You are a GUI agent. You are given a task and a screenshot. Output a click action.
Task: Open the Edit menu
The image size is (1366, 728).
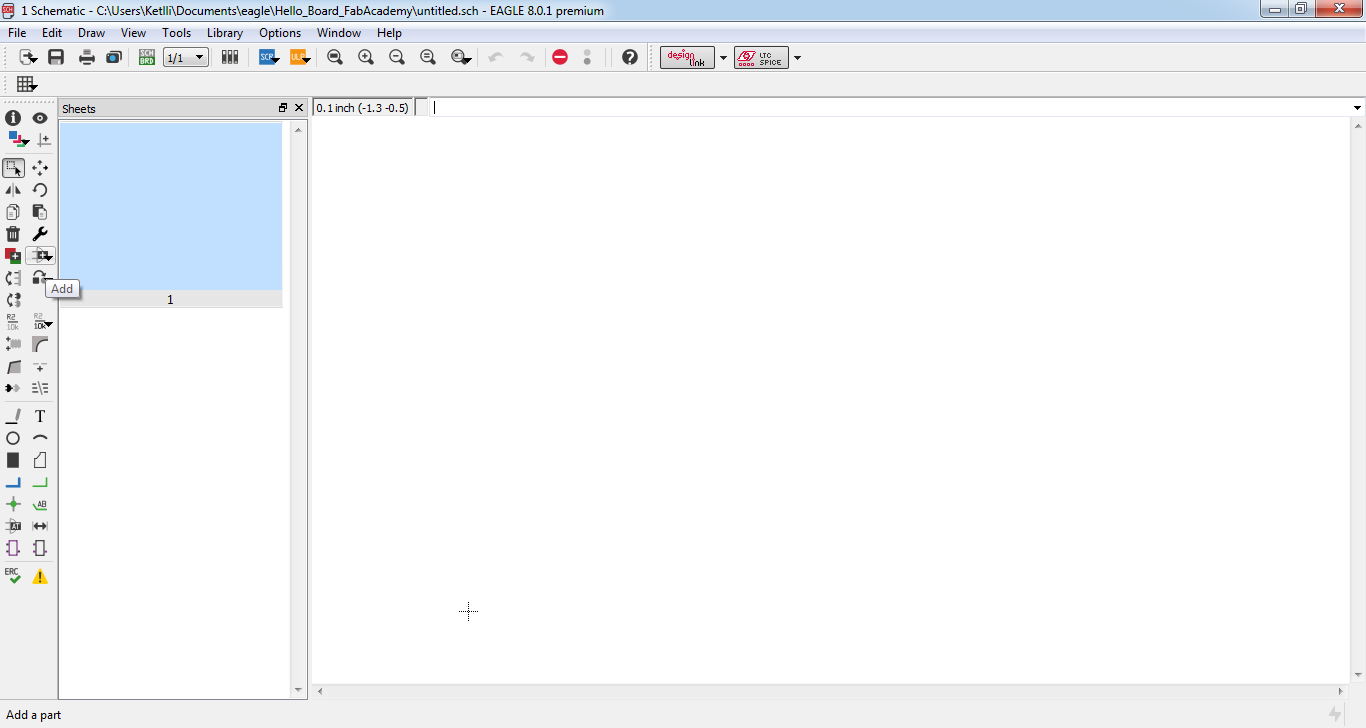52,33
